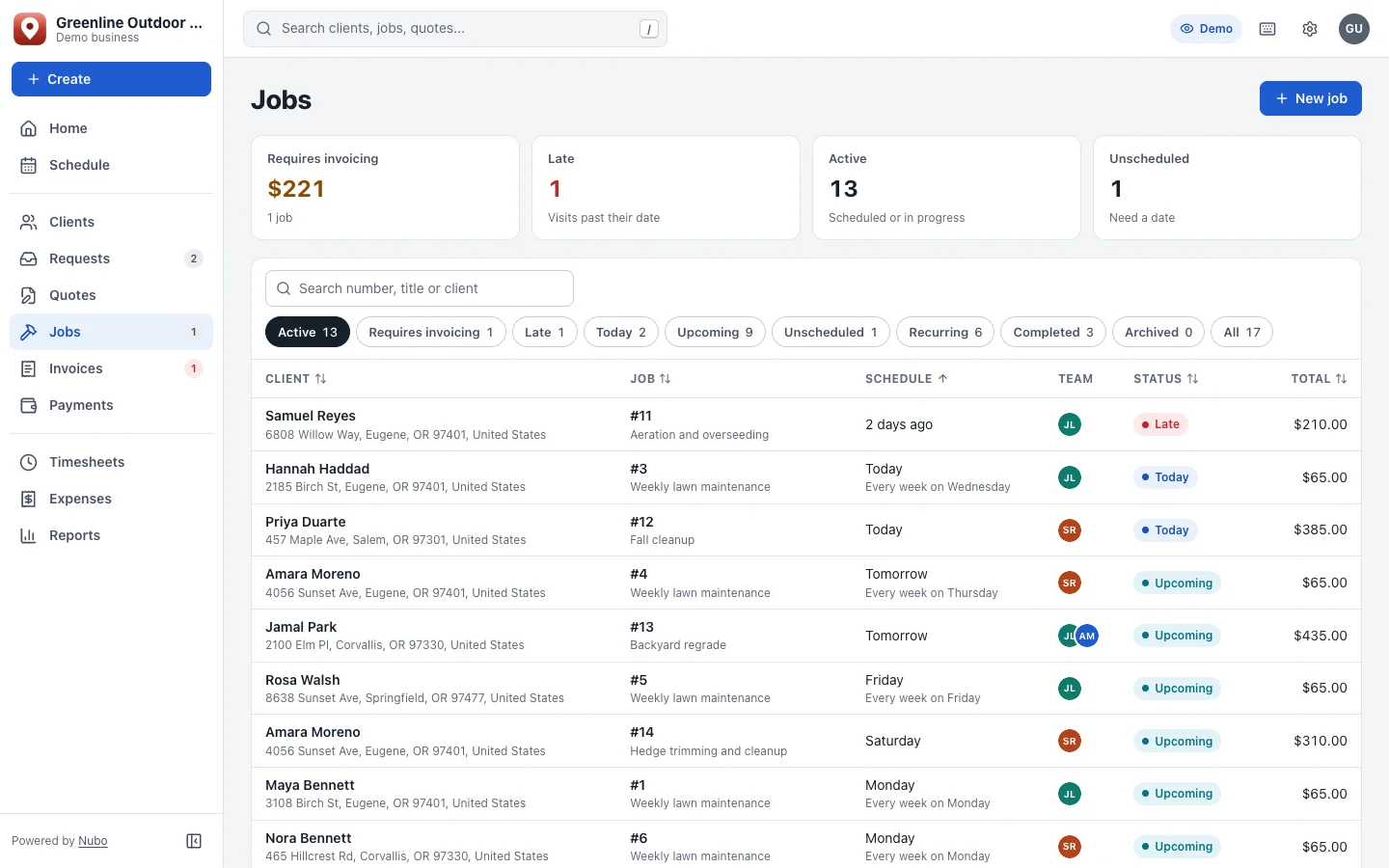Click the Quotes document icon in sidebar
This screenshot has height=868, width=1389.
click(x=29, y=295)
